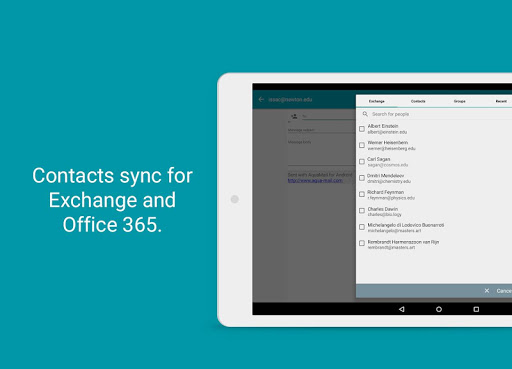Tap the Android home circle button
The height and width of the screenshot is (369, 512).
439,309
